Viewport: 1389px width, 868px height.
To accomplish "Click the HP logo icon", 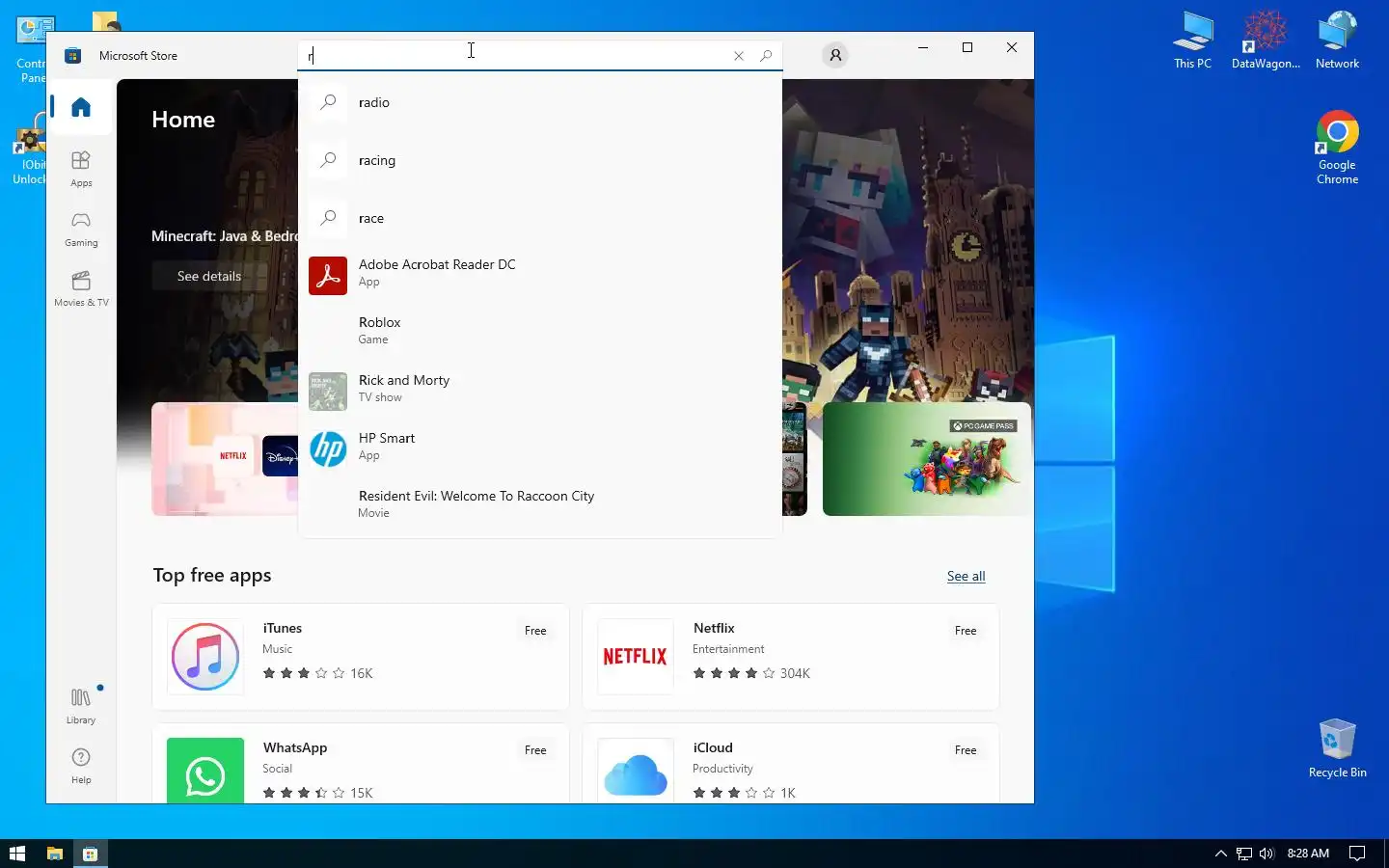I will coord(328,449).
